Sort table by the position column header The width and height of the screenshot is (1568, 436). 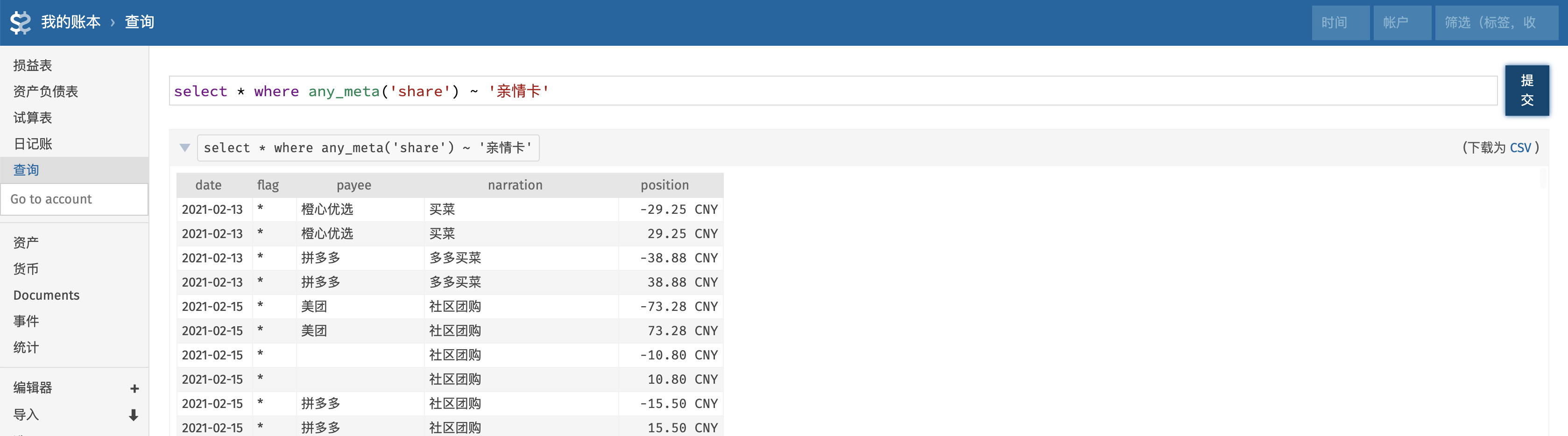coord(664,185)
